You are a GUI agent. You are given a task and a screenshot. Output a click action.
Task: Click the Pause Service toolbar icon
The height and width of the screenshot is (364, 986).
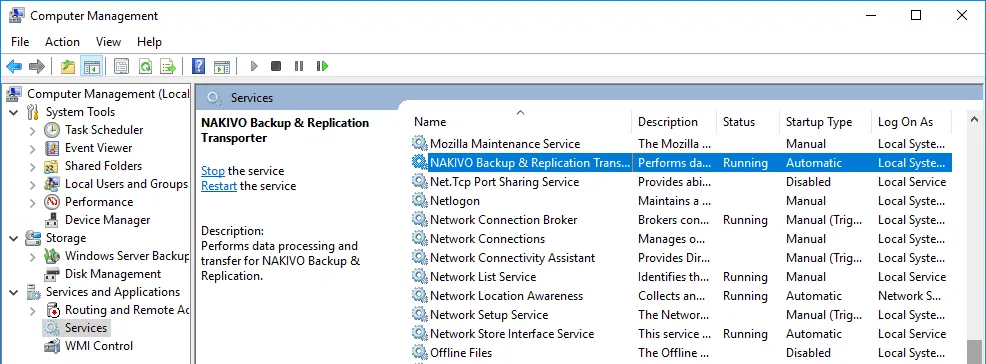(299, 66)
